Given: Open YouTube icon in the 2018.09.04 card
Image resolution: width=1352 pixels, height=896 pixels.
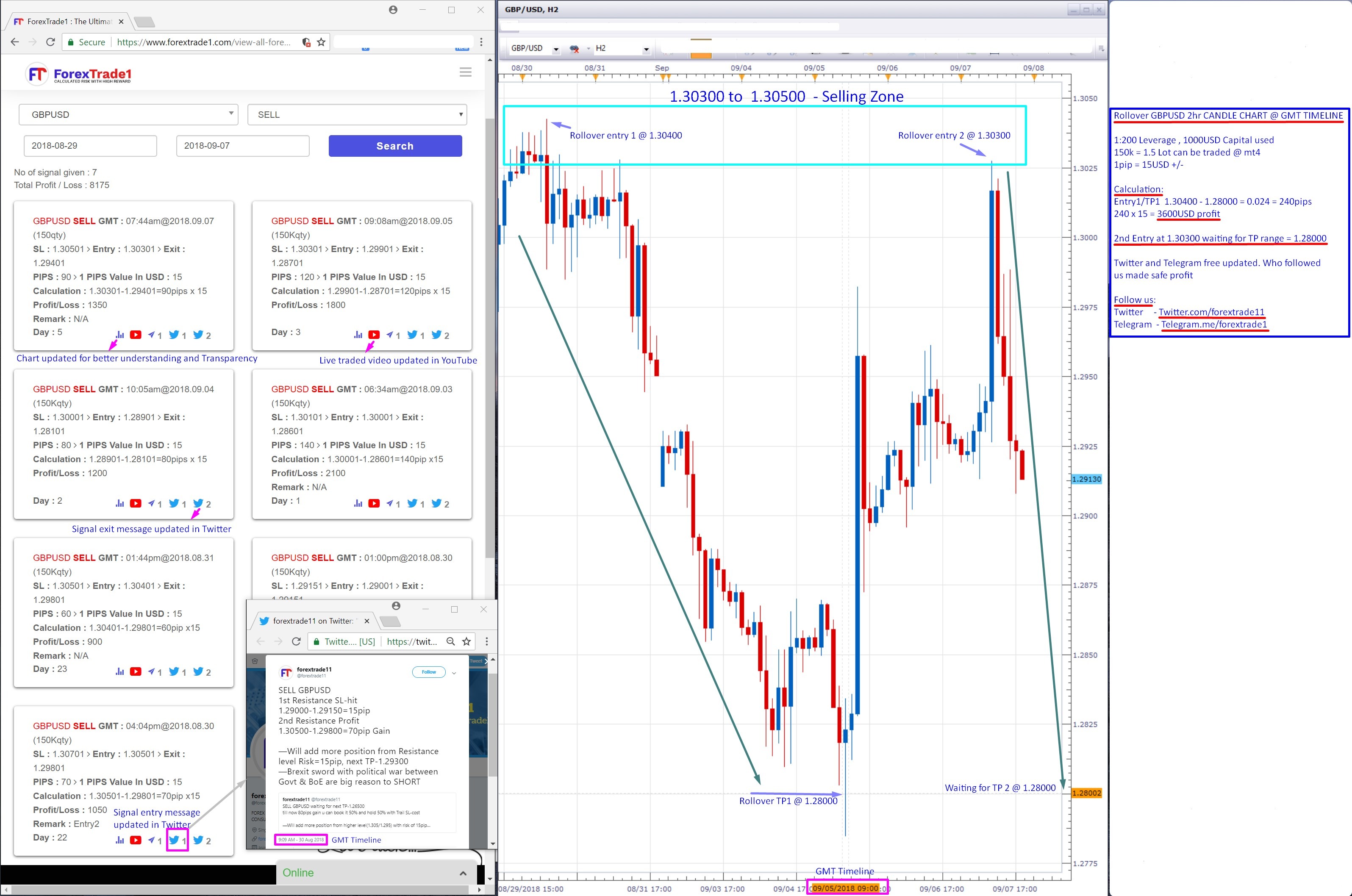Looking at the screenshot, I should coord(136,503).
